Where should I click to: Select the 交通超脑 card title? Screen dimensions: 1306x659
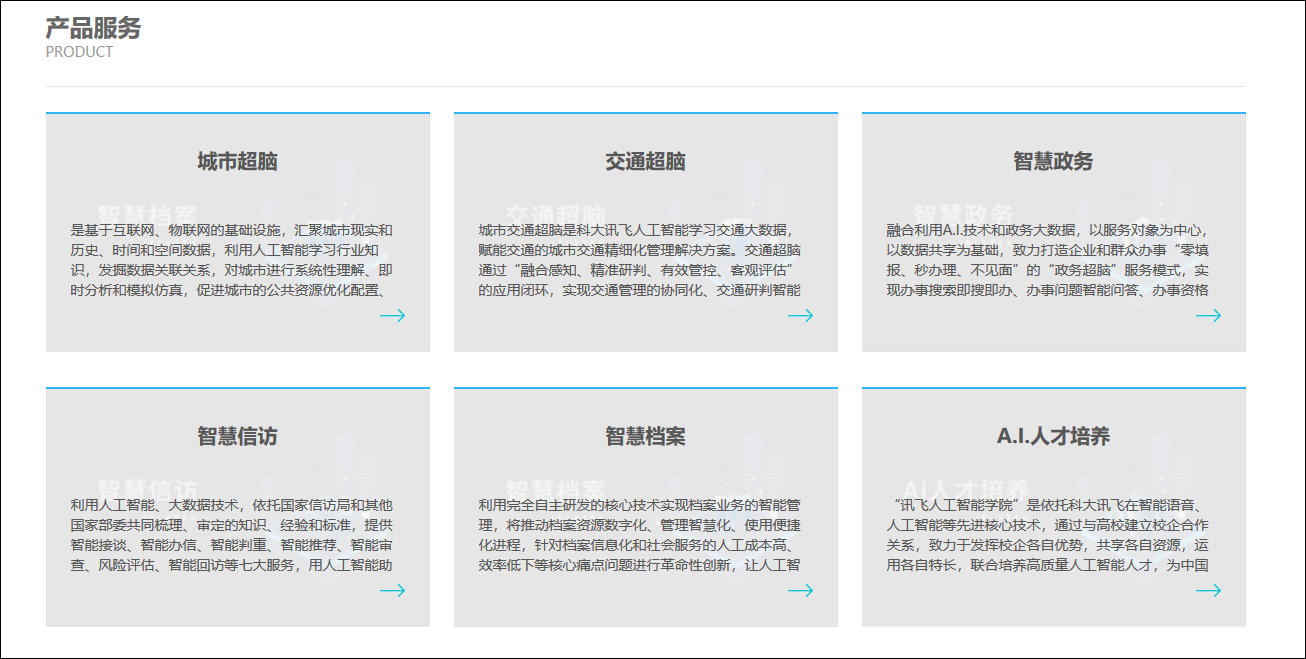point(645,160)
